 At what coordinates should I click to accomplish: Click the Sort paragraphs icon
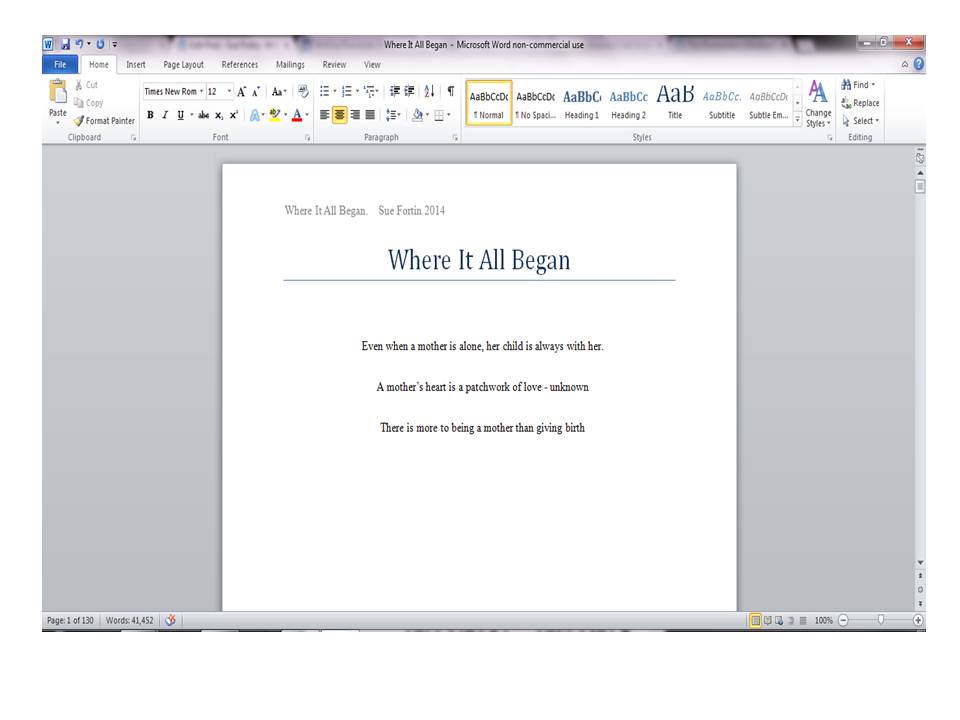tap(430, 91)
